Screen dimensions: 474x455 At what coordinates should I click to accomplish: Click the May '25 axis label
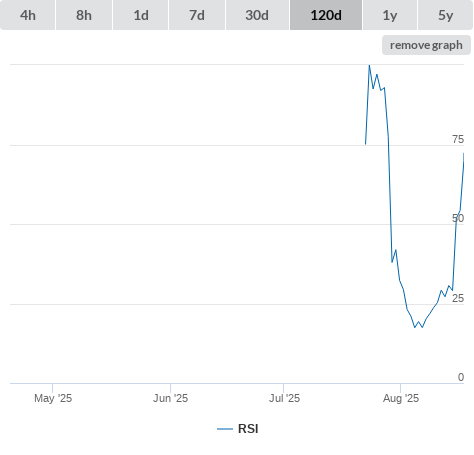53,398
